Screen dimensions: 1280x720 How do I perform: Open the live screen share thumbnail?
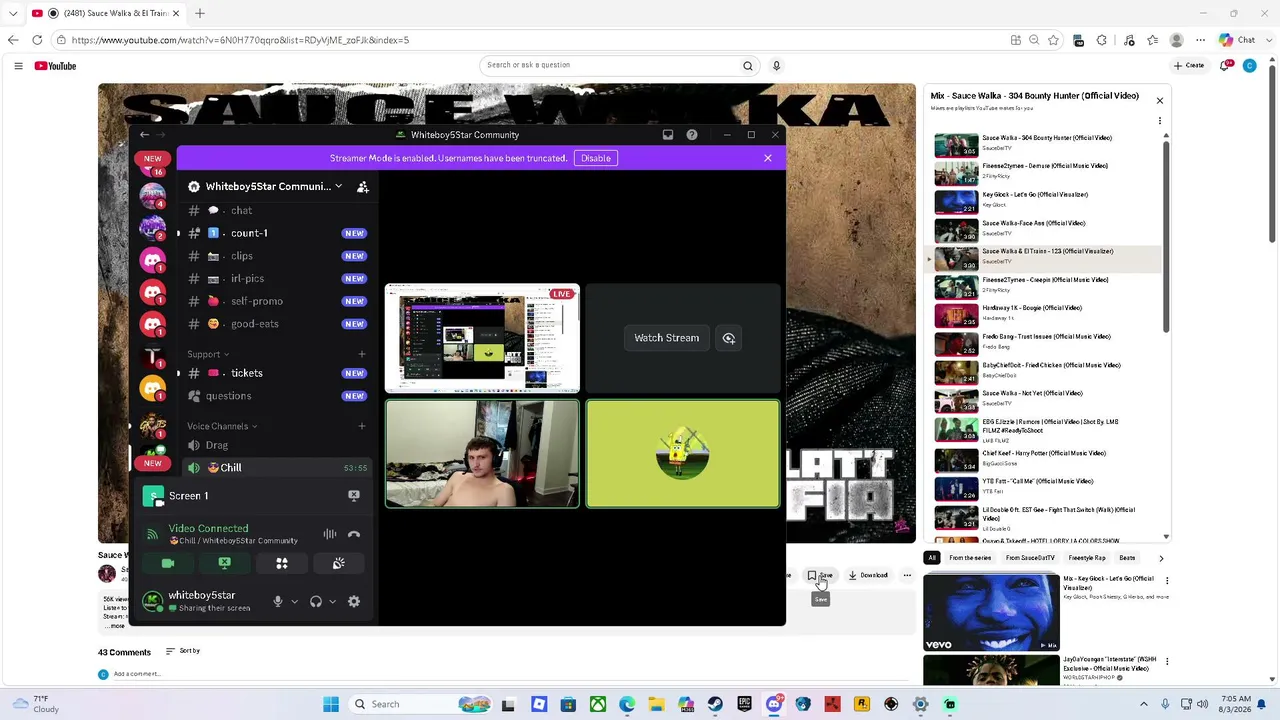point(482,338)
